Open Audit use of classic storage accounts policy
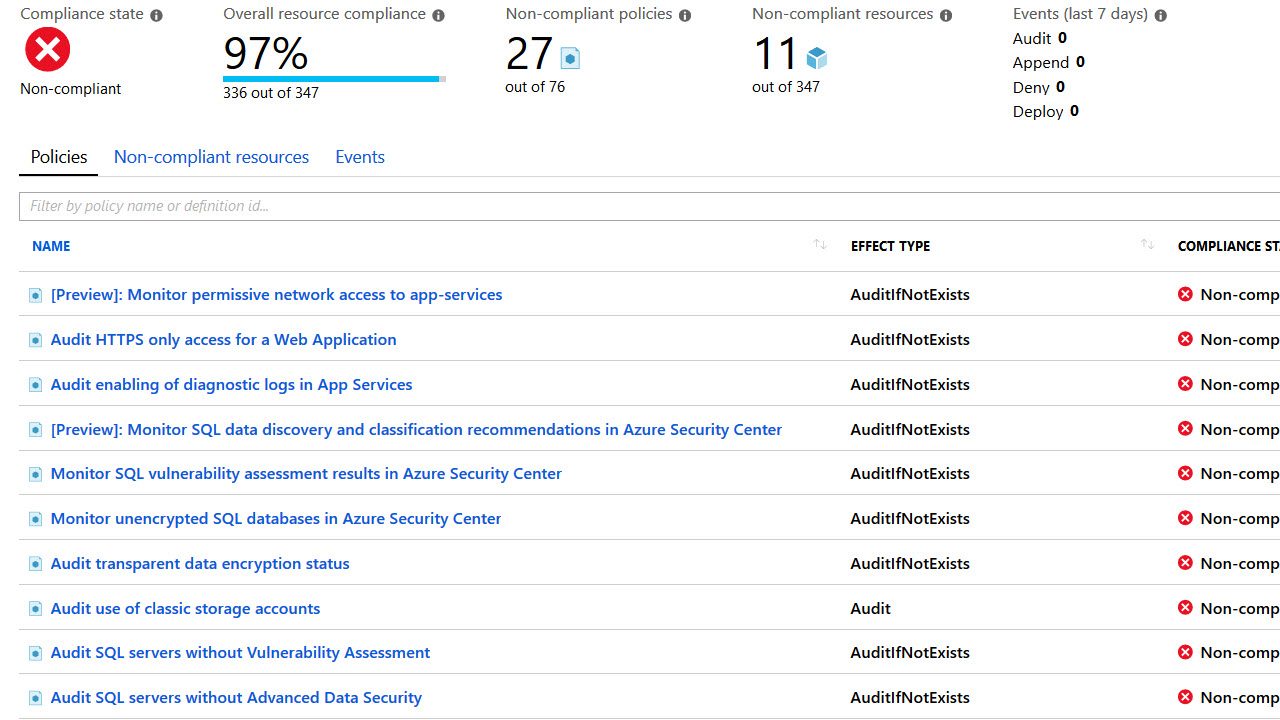The width and height of the screenshot is (1280, 720). tap(185, 609)
